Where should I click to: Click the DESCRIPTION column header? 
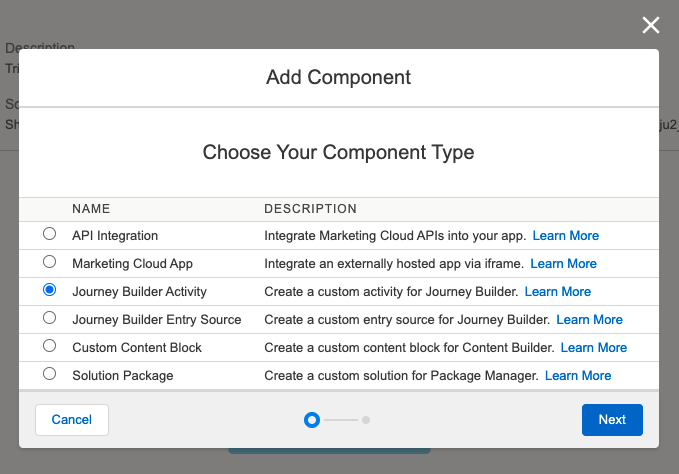[310, 209]
